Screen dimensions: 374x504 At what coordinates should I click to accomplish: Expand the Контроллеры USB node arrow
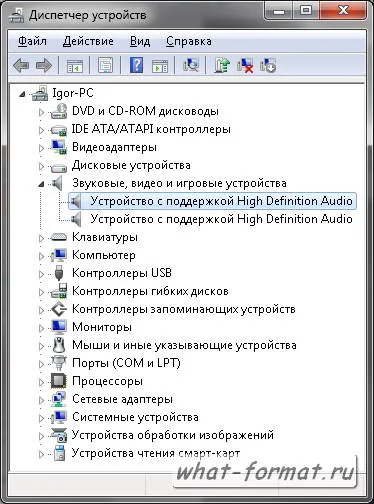pyautogui.click(x=41, y=274)
